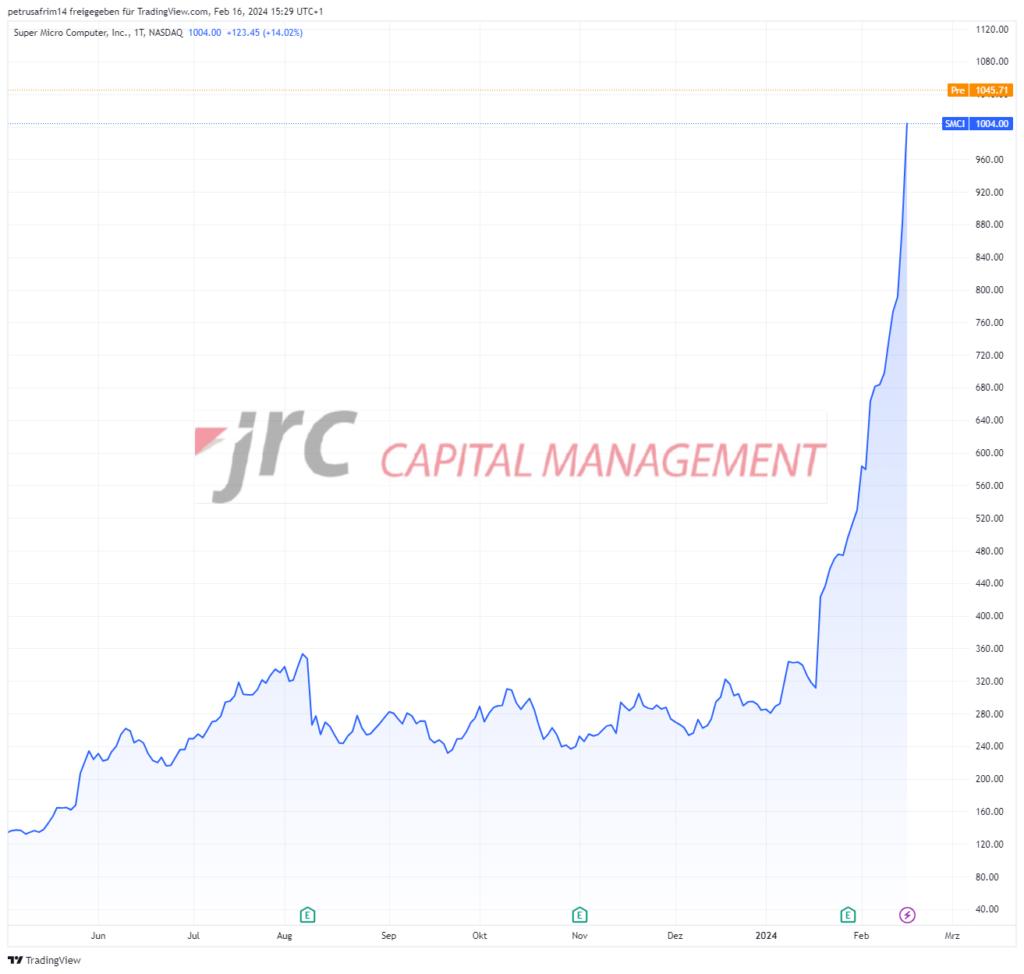Click the TradingView logo at bottom left
The image size is (1024, 974).
tap(44, 960)
